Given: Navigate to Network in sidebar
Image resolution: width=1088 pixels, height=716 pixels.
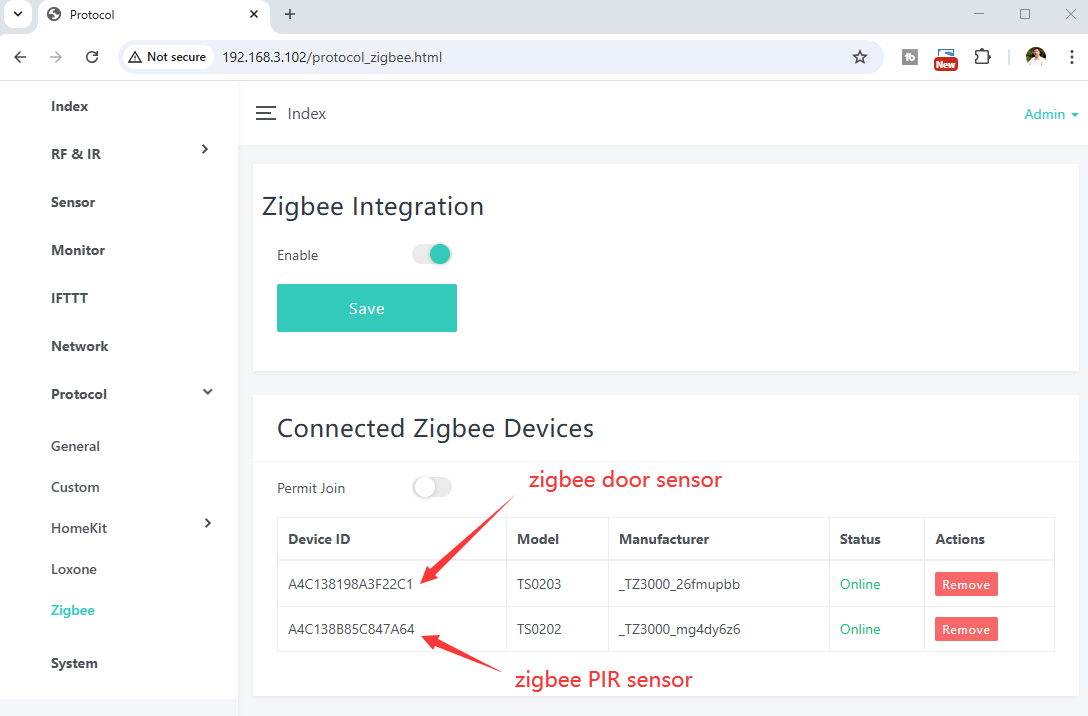Looking at the screenshot, I should 79,346.
